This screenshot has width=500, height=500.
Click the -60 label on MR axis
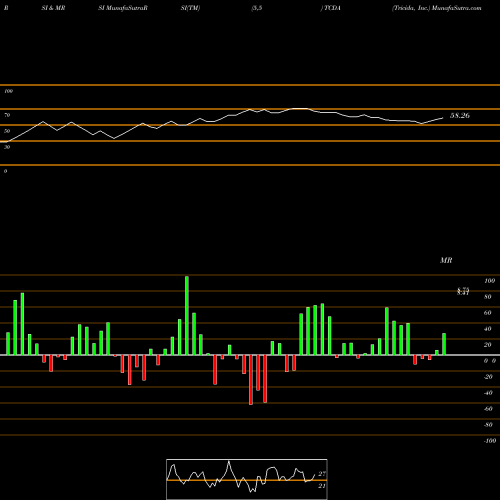488,409
